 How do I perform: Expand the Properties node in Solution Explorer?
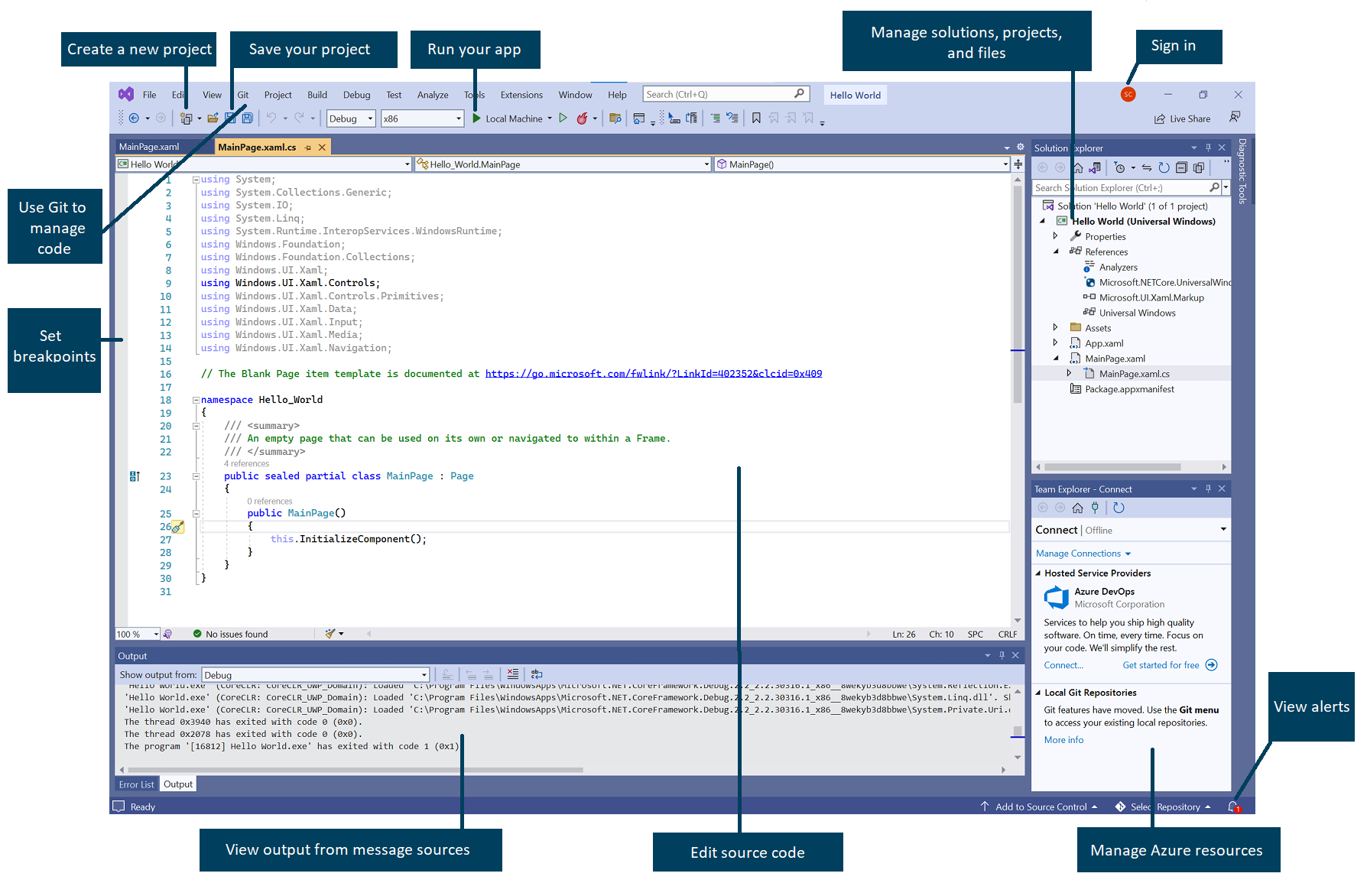pos(1056,236)
